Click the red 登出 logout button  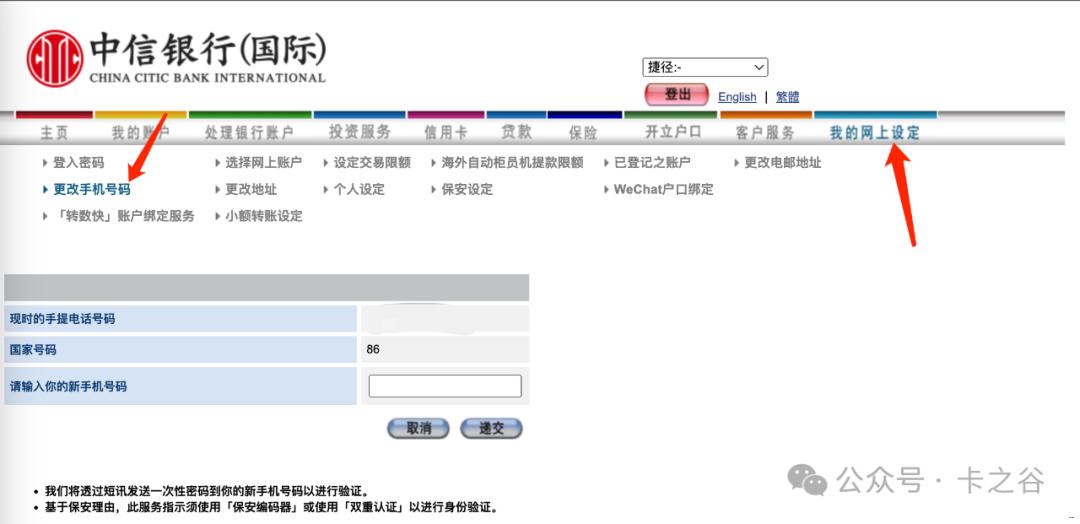pyautogui.click(x=677, y=95)
